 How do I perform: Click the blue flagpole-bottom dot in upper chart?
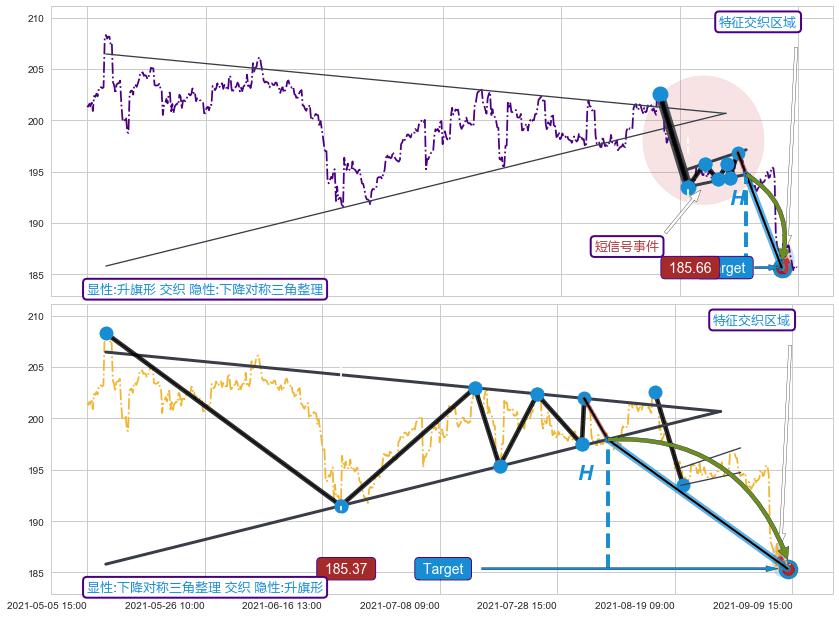click(688, 187)
